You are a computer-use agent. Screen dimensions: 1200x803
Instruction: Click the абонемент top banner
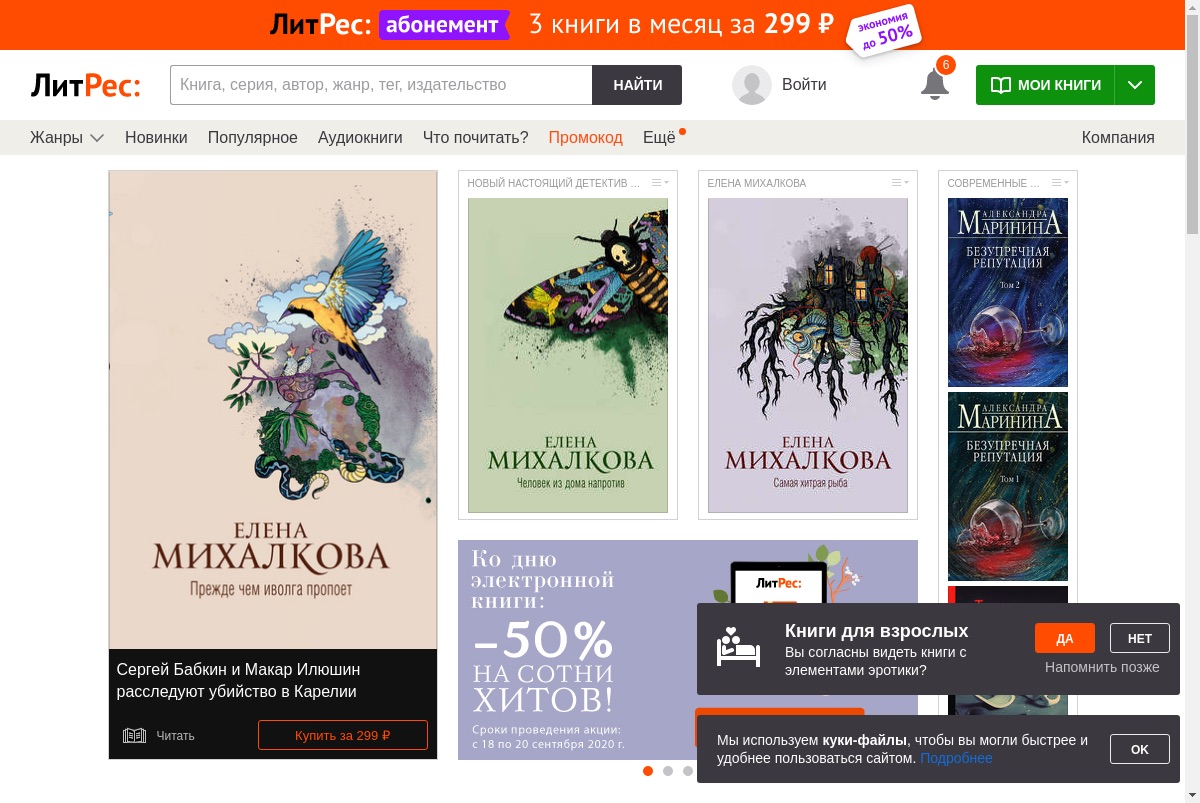(x=593, y=25)
